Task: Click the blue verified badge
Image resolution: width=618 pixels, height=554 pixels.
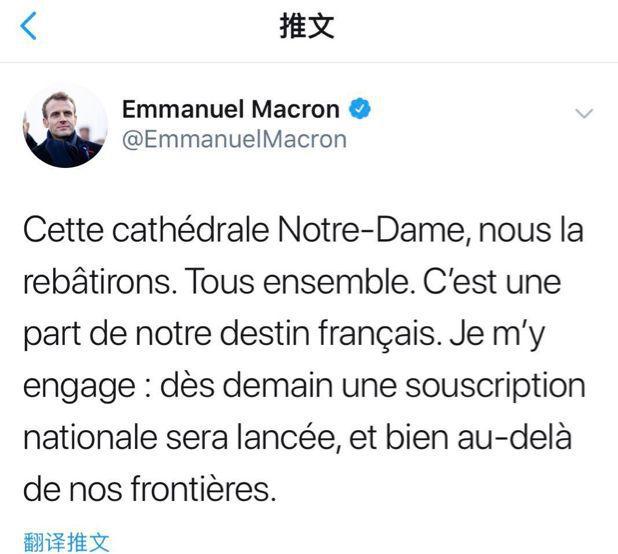Action: point(358,109)
